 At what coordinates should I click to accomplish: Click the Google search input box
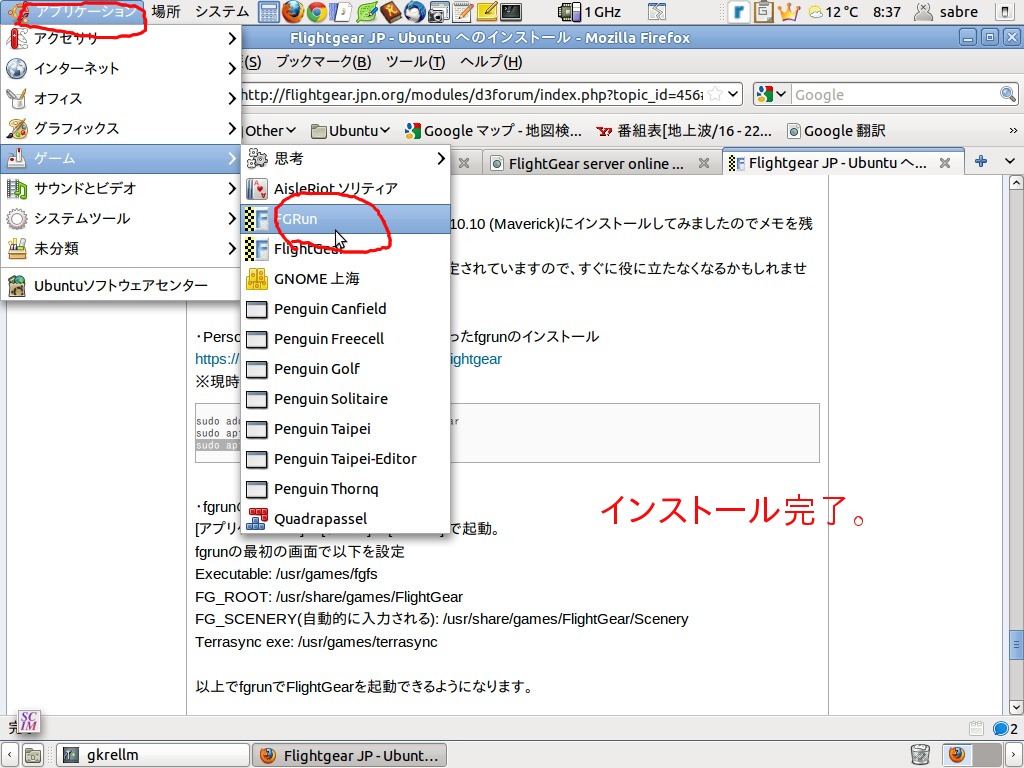[x=895, y=95]
